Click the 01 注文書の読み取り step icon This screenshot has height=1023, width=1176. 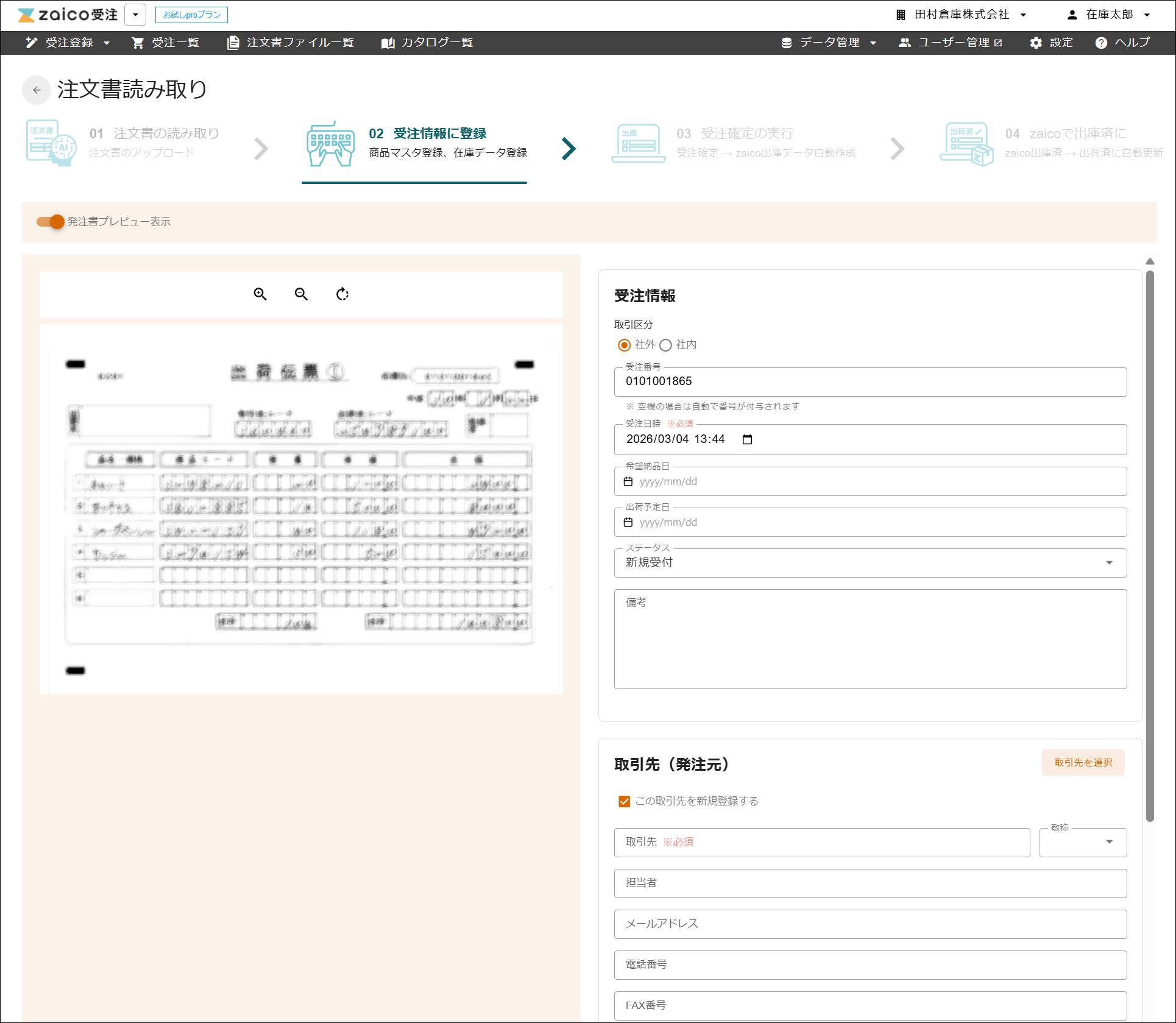coord(52,143)
